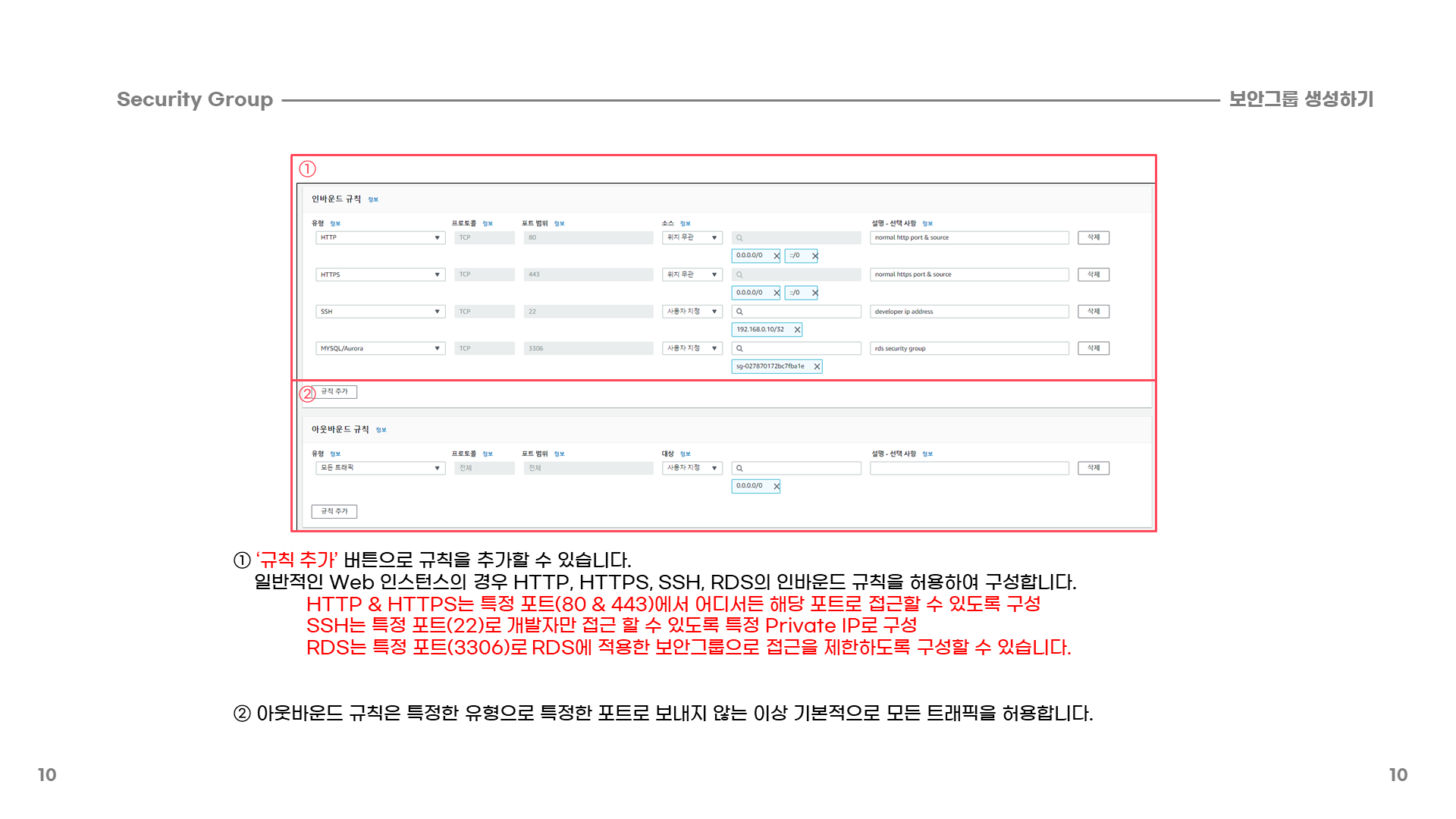Remove 0.0.0.0/0 chip from HTTP rule
The width and height of the screenshot is (1456, 819).
pyautogui.click(x=777, y=256)
